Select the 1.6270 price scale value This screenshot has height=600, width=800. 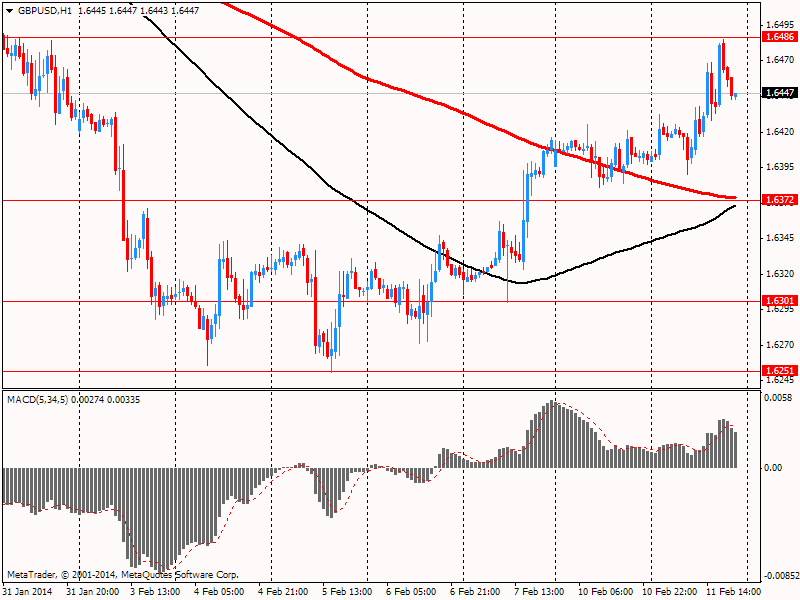(x=780, y=345)
